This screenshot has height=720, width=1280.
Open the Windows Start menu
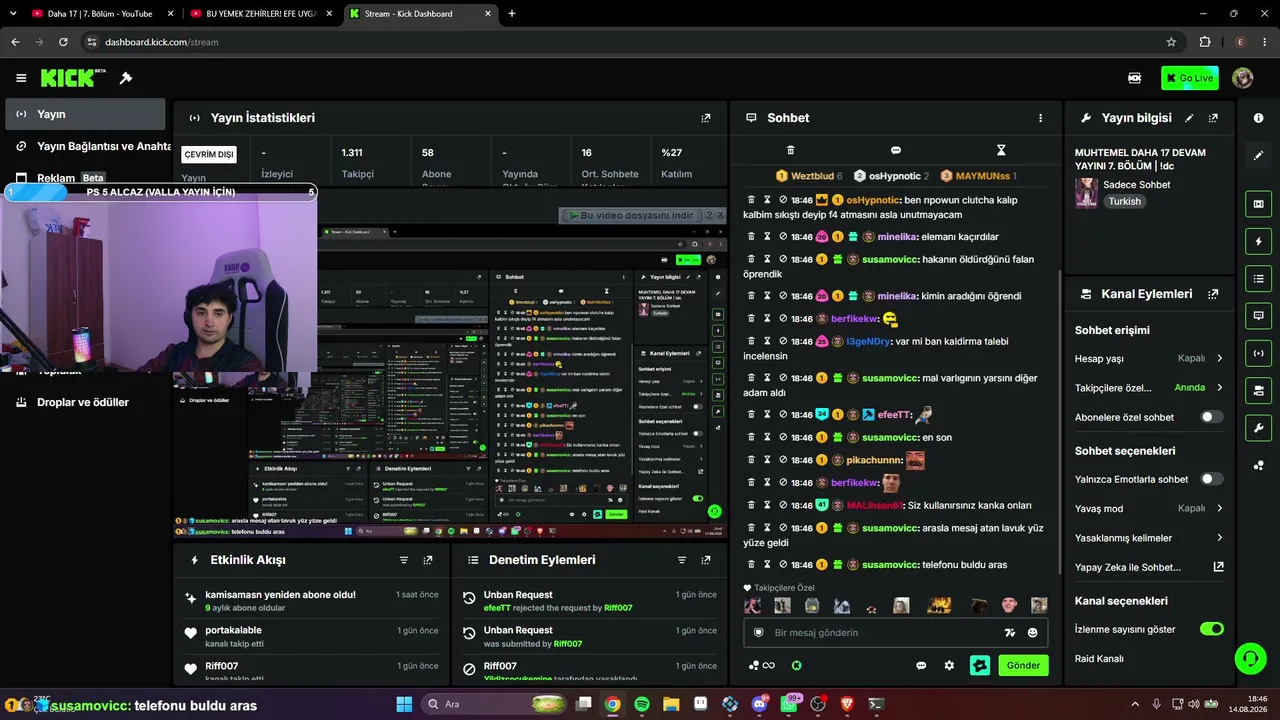[404, 704]
